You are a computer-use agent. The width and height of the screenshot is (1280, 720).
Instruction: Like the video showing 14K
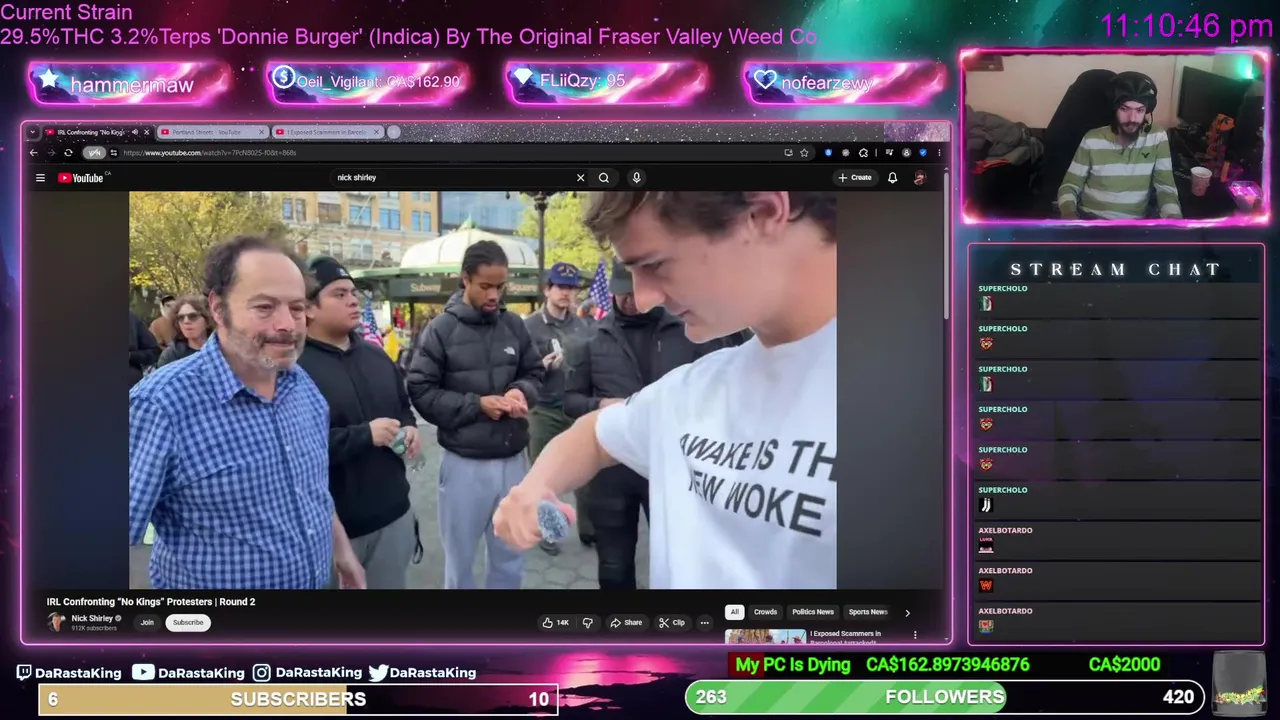coord(556,622)
